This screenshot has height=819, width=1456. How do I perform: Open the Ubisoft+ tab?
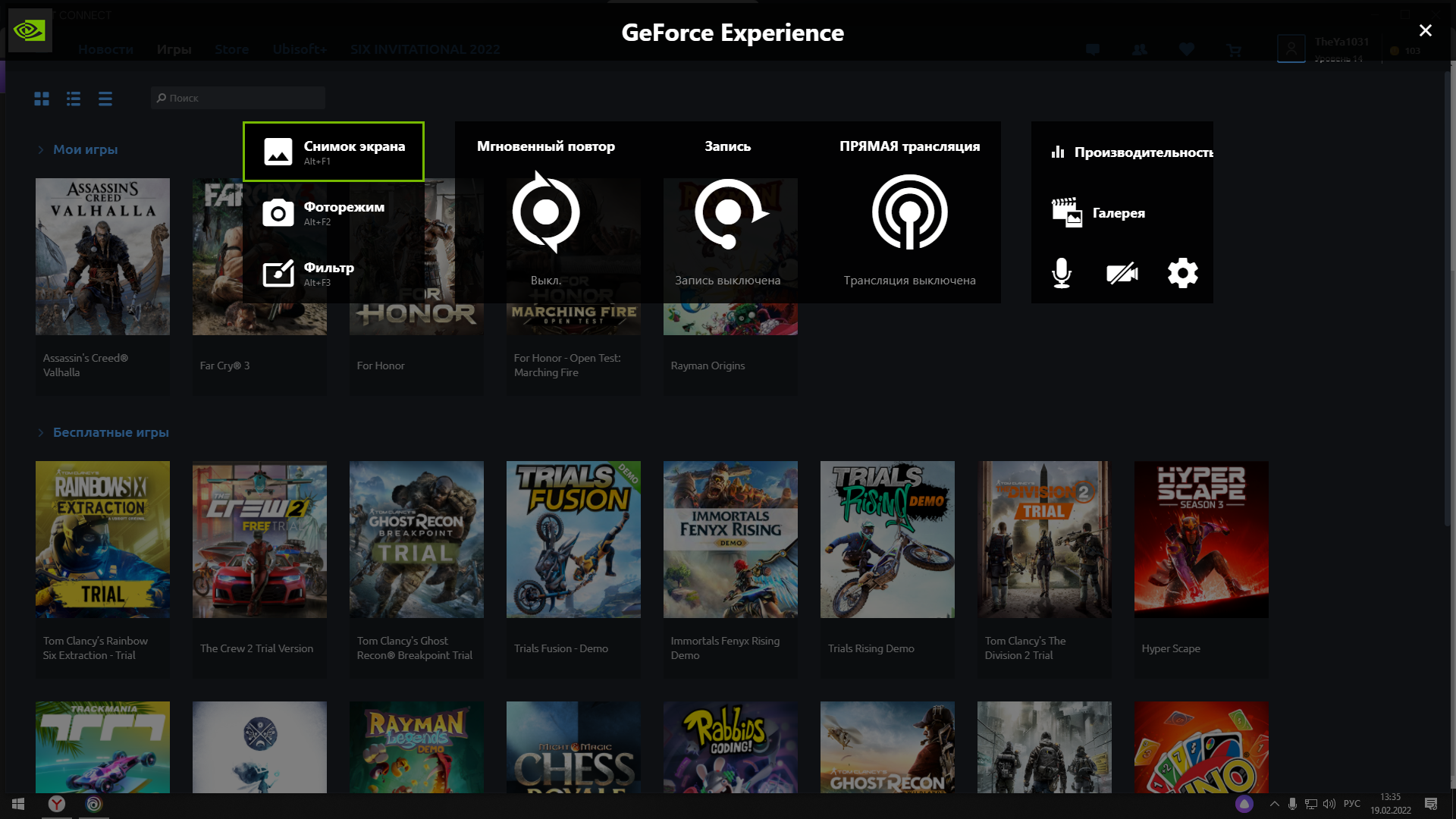(x=300, y=49)
